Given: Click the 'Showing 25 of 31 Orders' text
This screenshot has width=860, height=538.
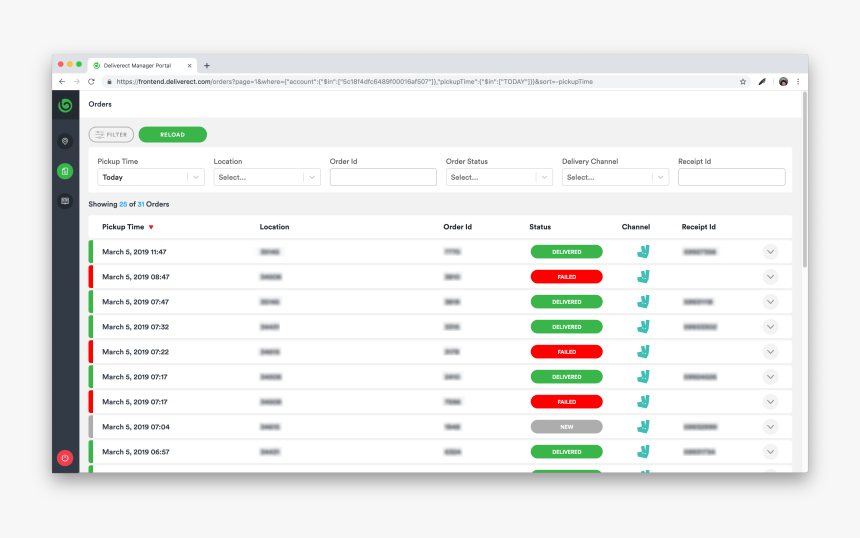Looking at the screenshot, I should pyautogui.click(x=129, y=204).
